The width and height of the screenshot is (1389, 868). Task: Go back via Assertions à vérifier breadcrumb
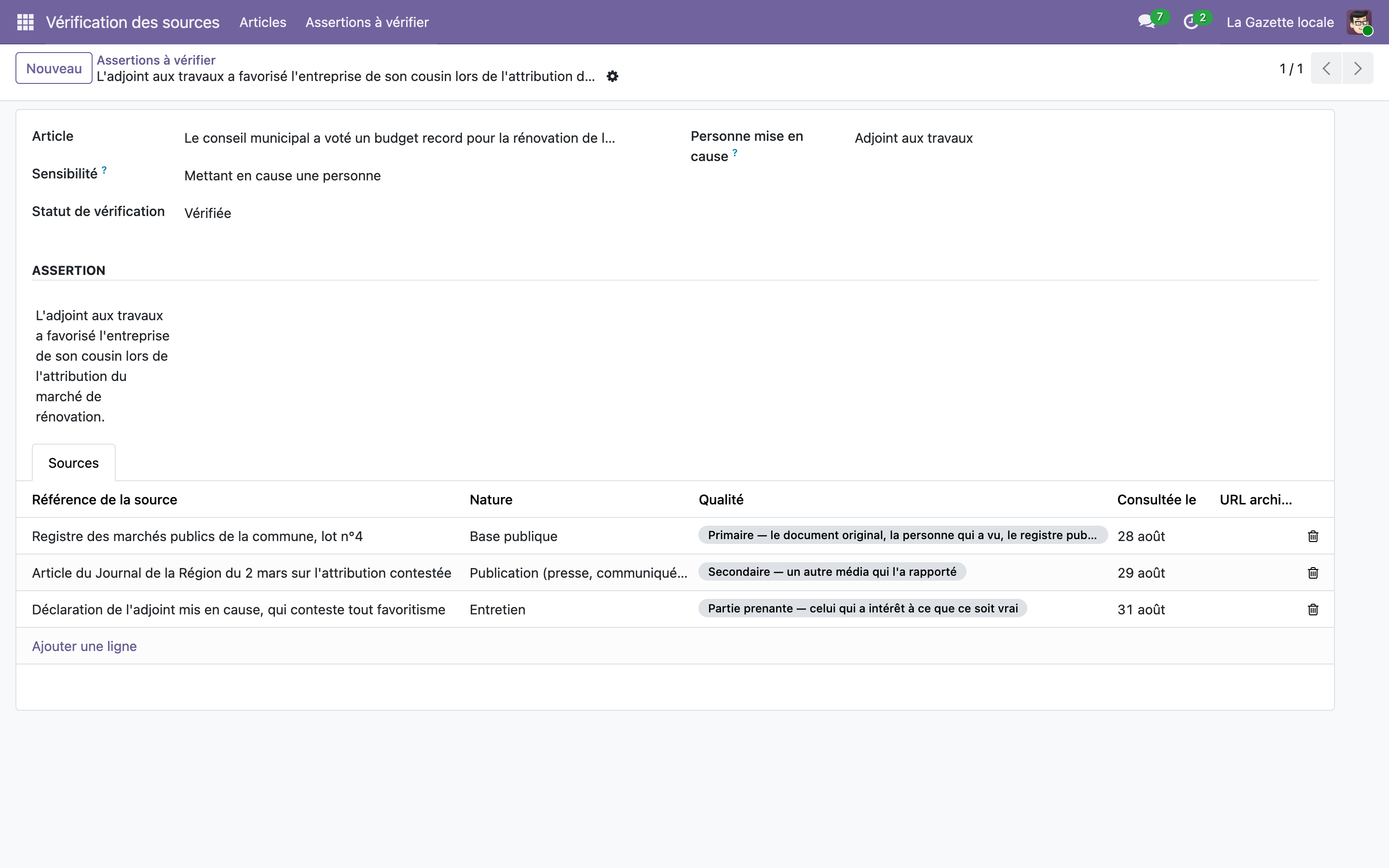tap(156, 60)
